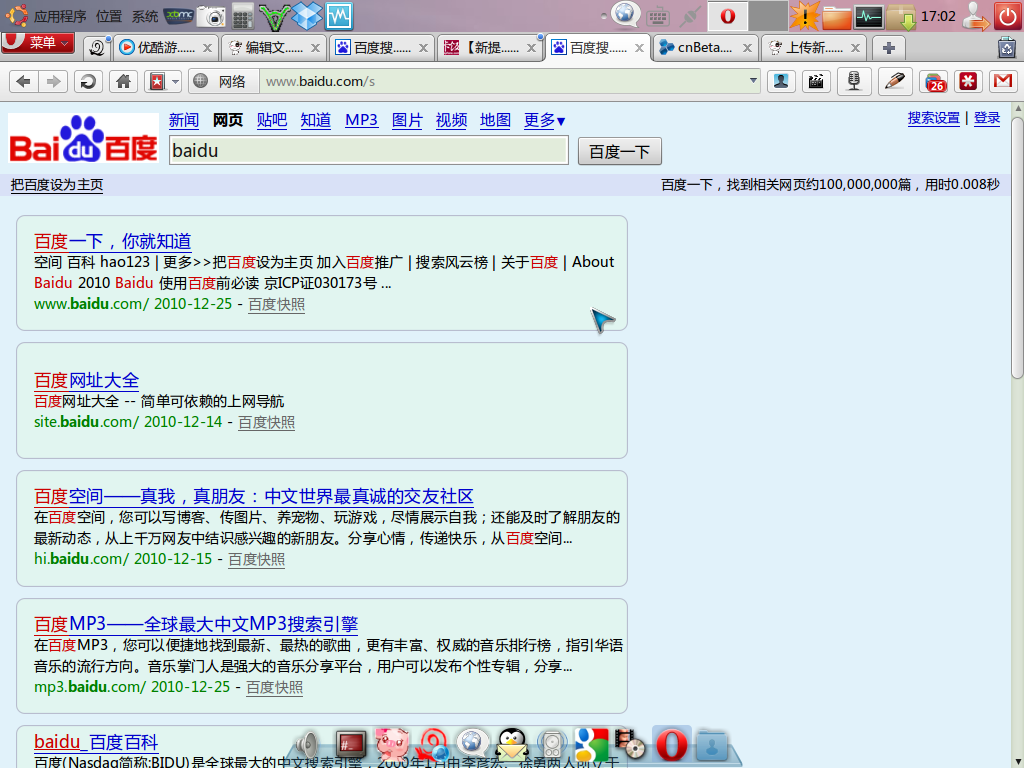Viewport: 1024px width, 768px height.
Task: Click the Opera reload button
Action: coord(89,82)
